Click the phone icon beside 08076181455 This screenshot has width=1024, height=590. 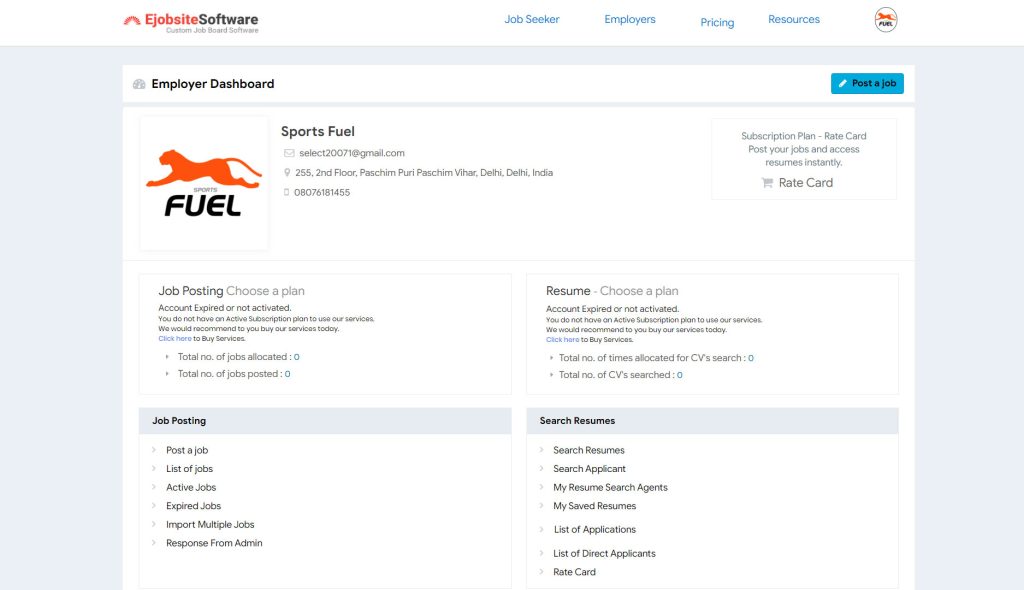[x=287, y=193]
